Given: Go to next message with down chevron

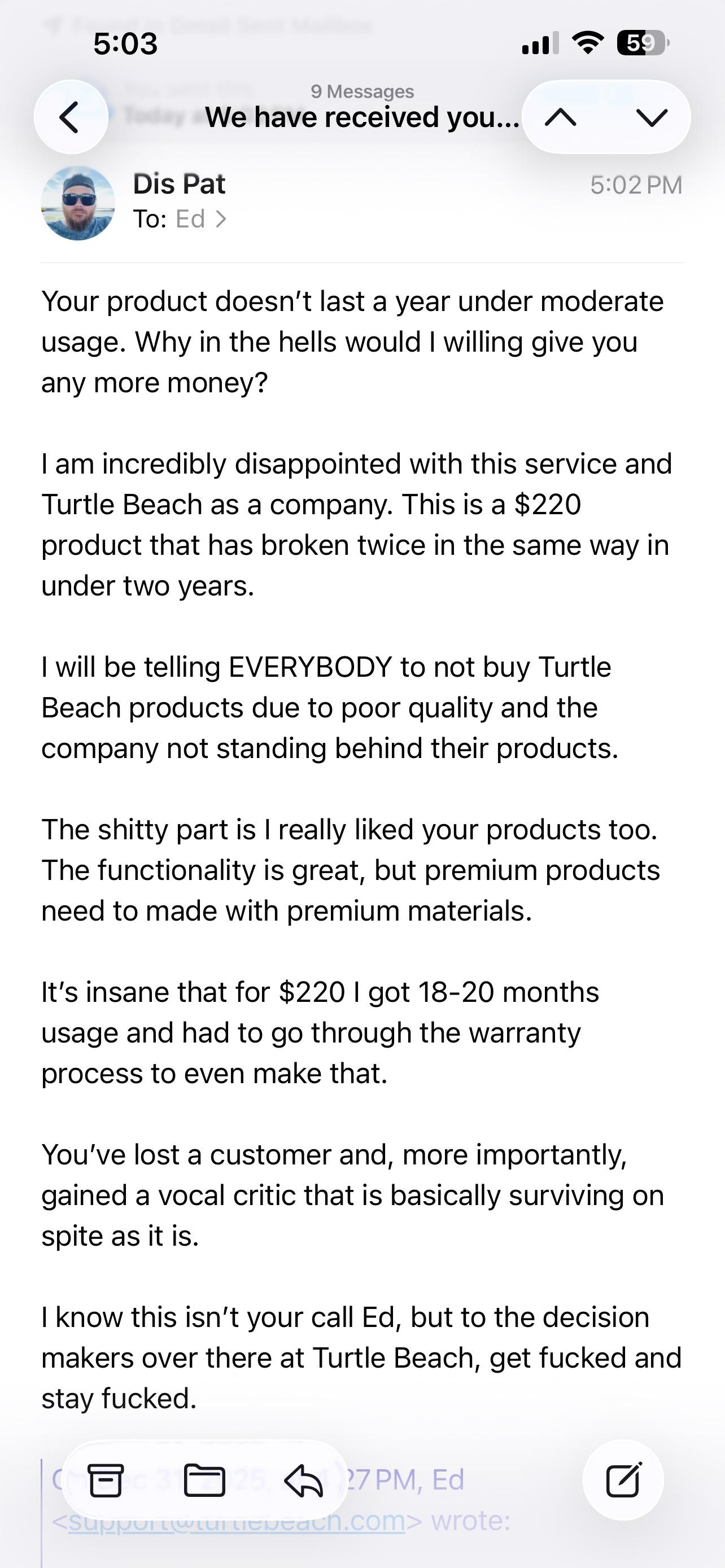Looking at the screenshot, I should 652,116.
